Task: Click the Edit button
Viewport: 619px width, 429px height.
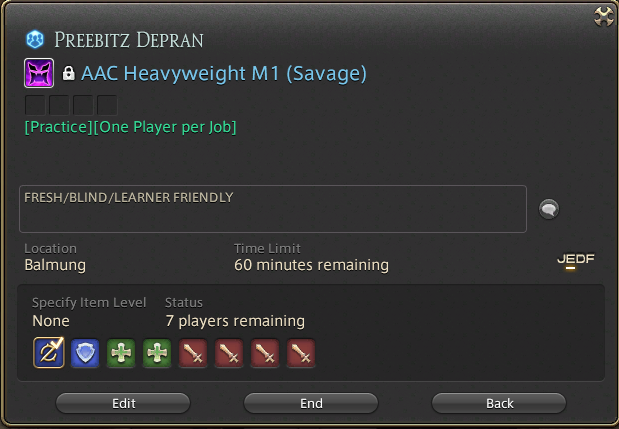Action: click(123, 403)
